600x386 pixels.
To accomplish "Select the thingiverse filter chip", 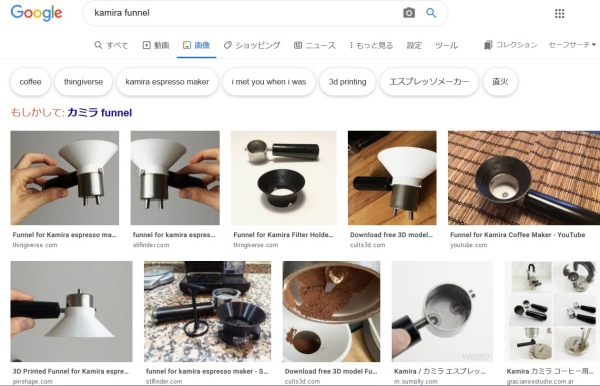I will click(83, 81).
